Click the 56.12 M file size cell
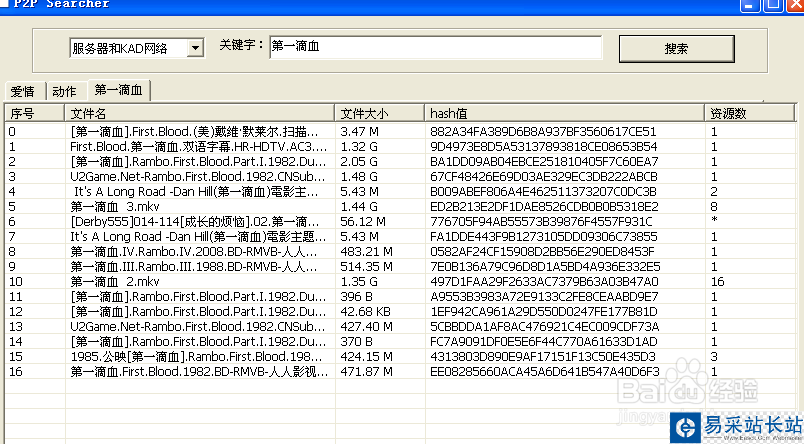The width and height of the screenshot is (804, 444). coord(363,221)
